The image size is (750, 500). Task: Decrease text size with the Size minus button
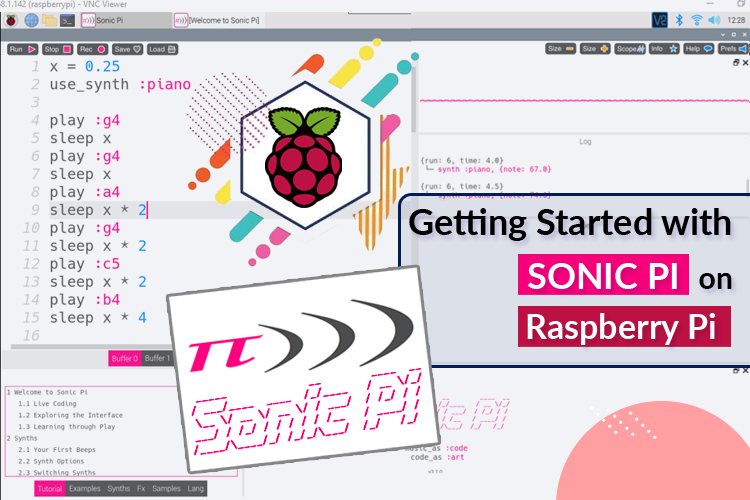point(561,49)
